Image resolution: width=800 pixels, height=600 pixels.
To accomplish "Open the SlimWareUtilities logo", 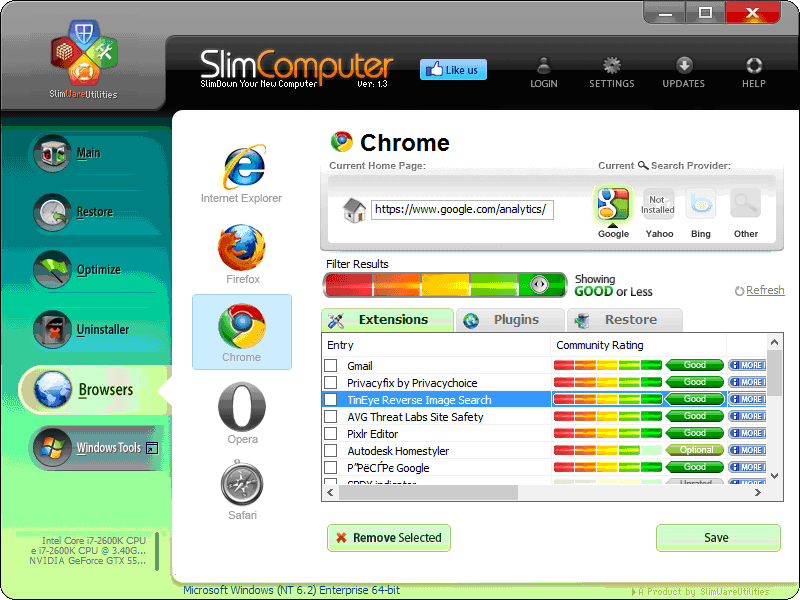I will click(84, 59).
